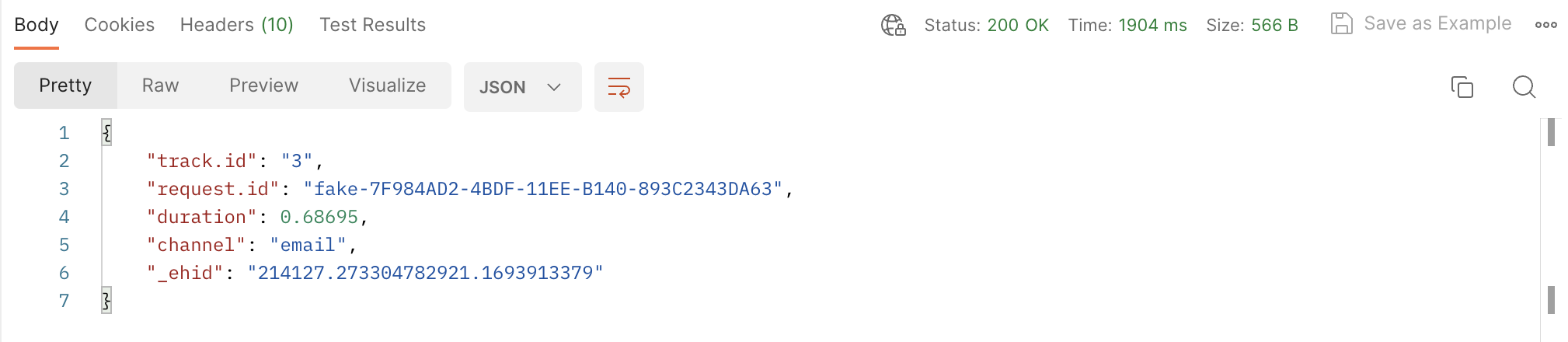Select the Test Results tab

(372, 25)
